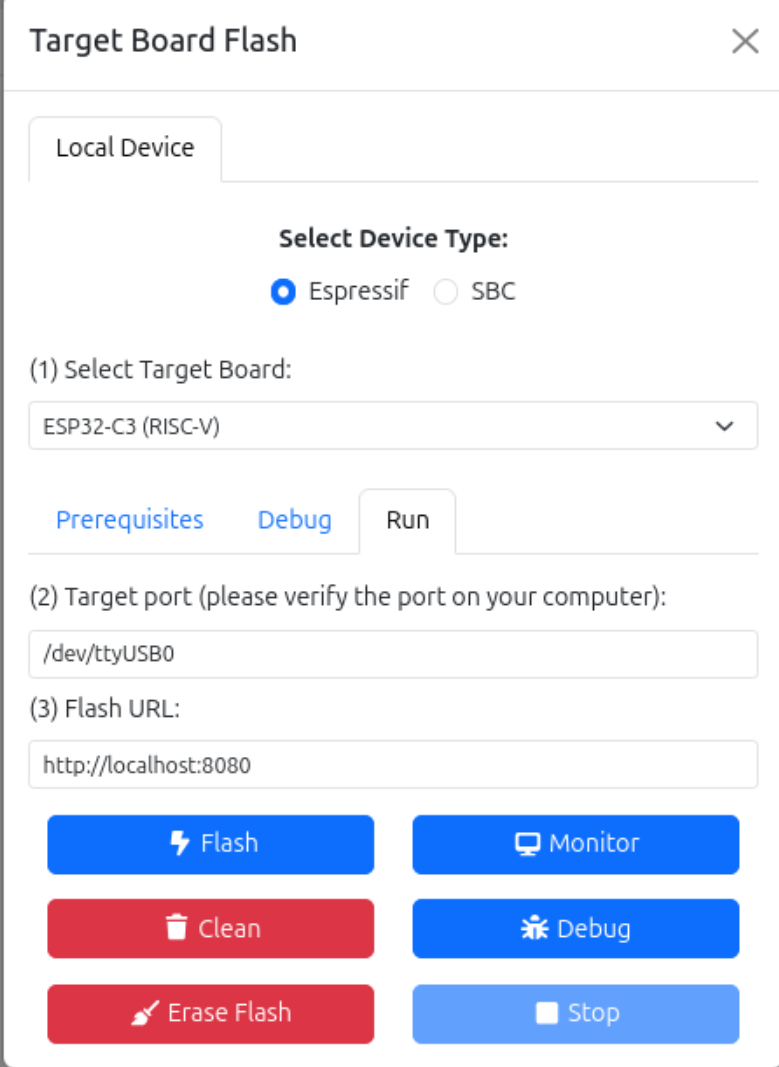
Task: Click the square Stop icon
Action: pos(546,1014)
